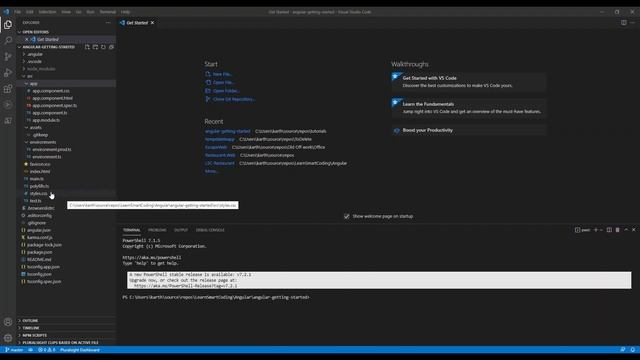Add a new terminal with plus icon
Image resolution: width=640 pixels, height=360 pixels.
coord(596,230)
